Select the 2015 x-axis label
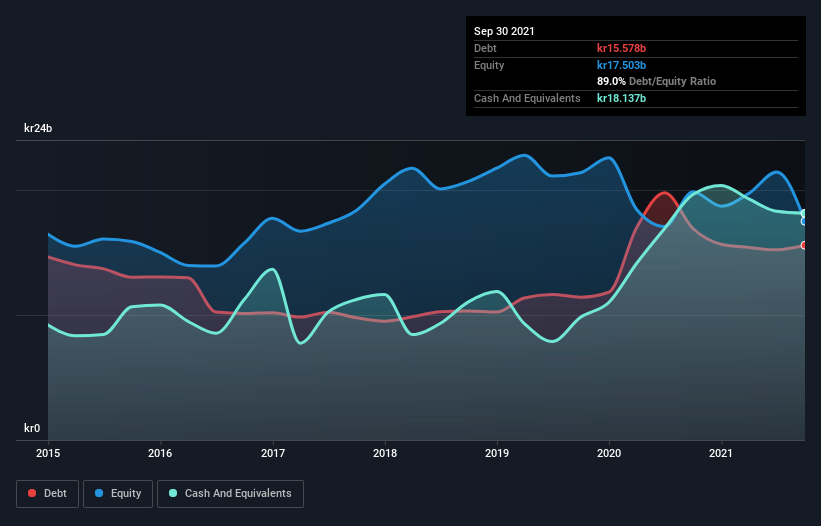This screenshot has height=526, width=821. point(48,453)
